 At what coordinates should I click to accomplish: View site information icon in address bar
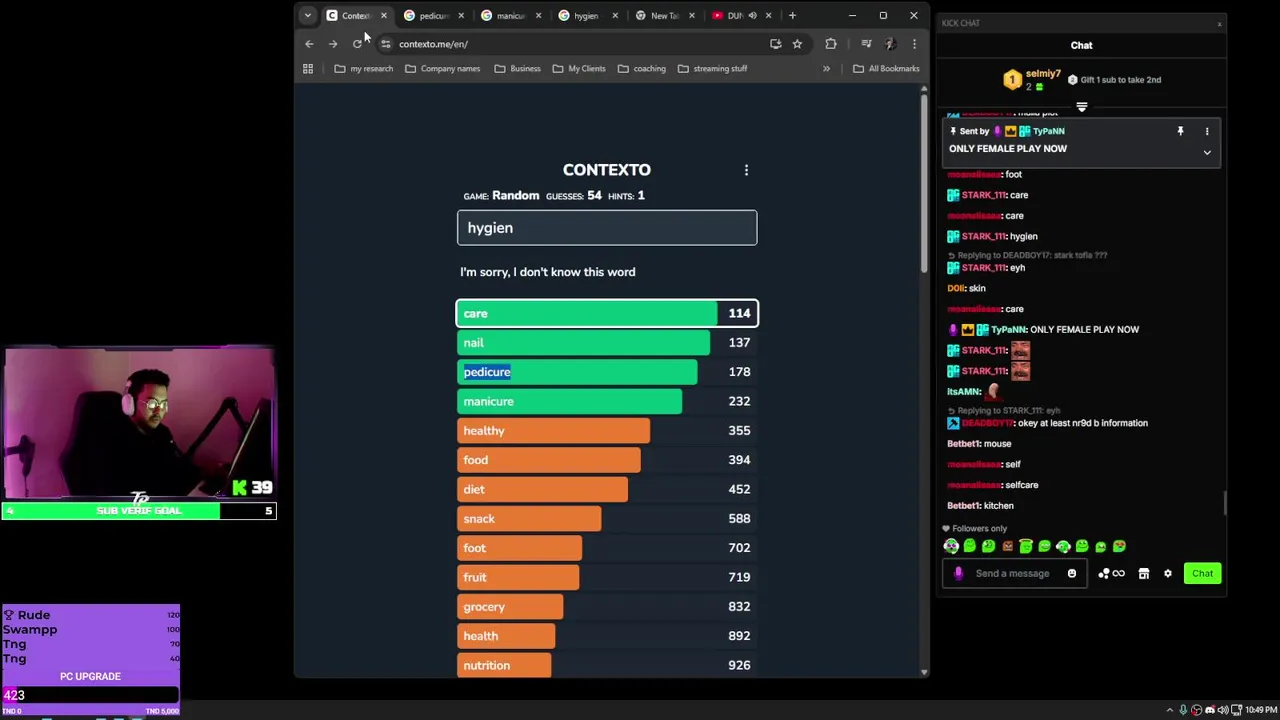click(x=385, y=44)
